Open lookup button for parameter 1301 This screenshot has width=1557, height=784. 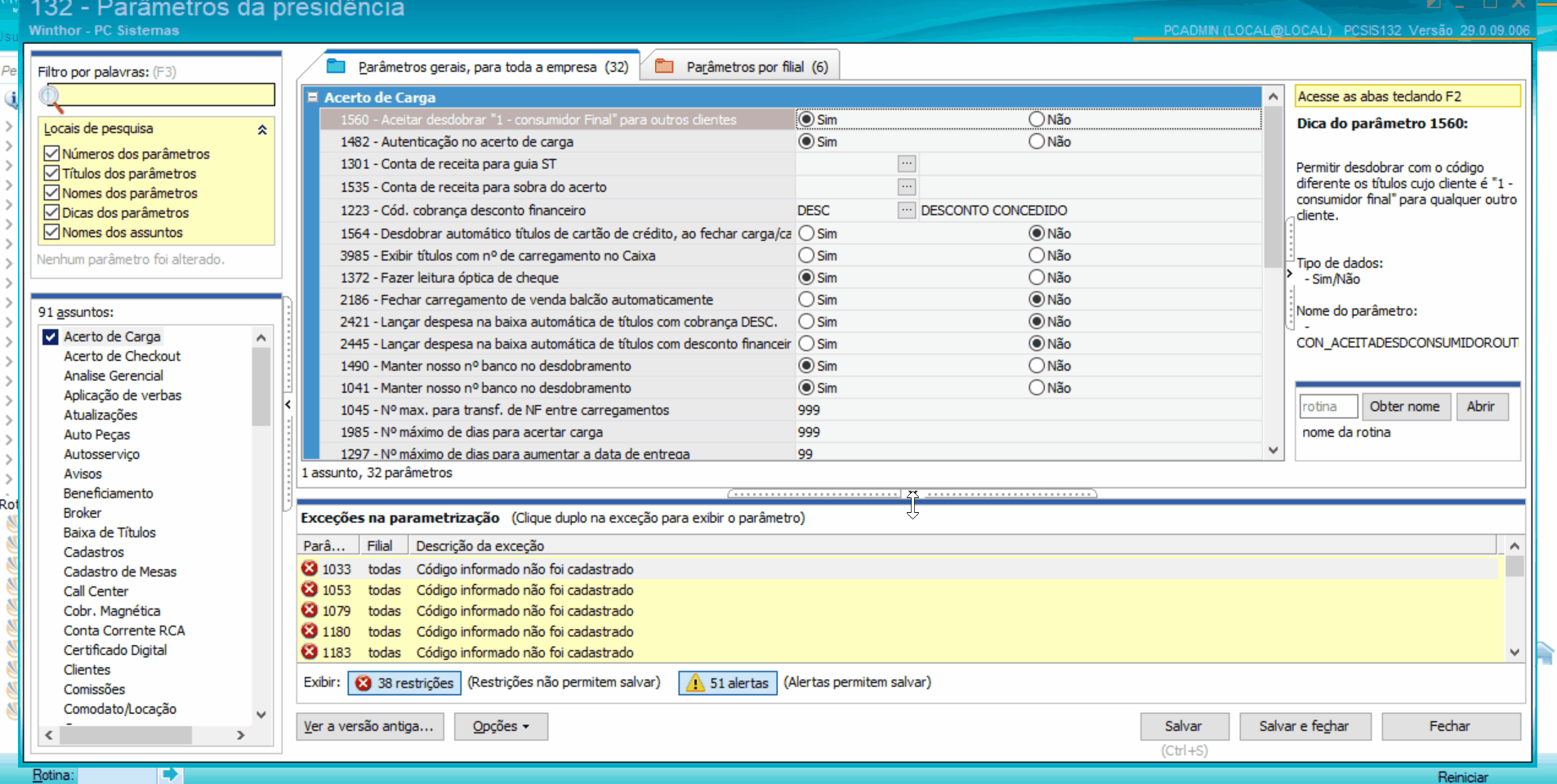pos(907,164)
